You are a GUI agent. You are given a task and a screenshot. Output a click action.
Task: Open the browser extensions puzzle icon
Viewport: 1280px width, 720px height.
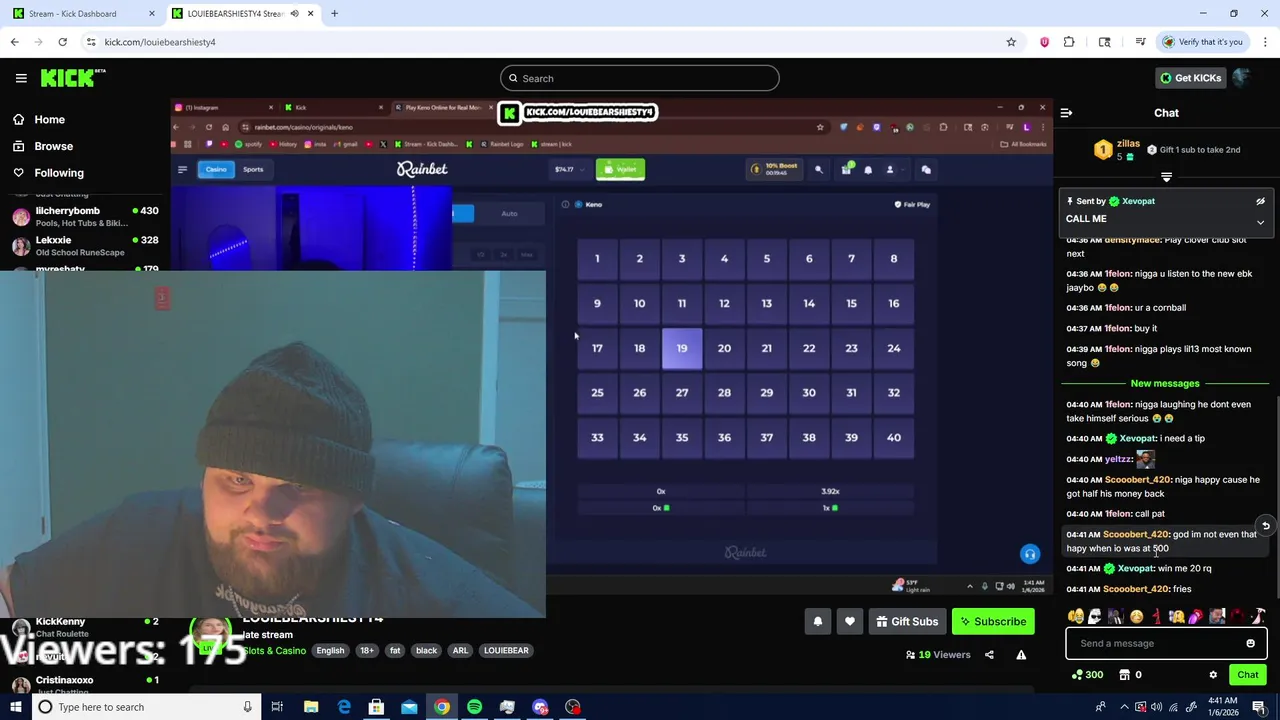[x=1069, y=42]
